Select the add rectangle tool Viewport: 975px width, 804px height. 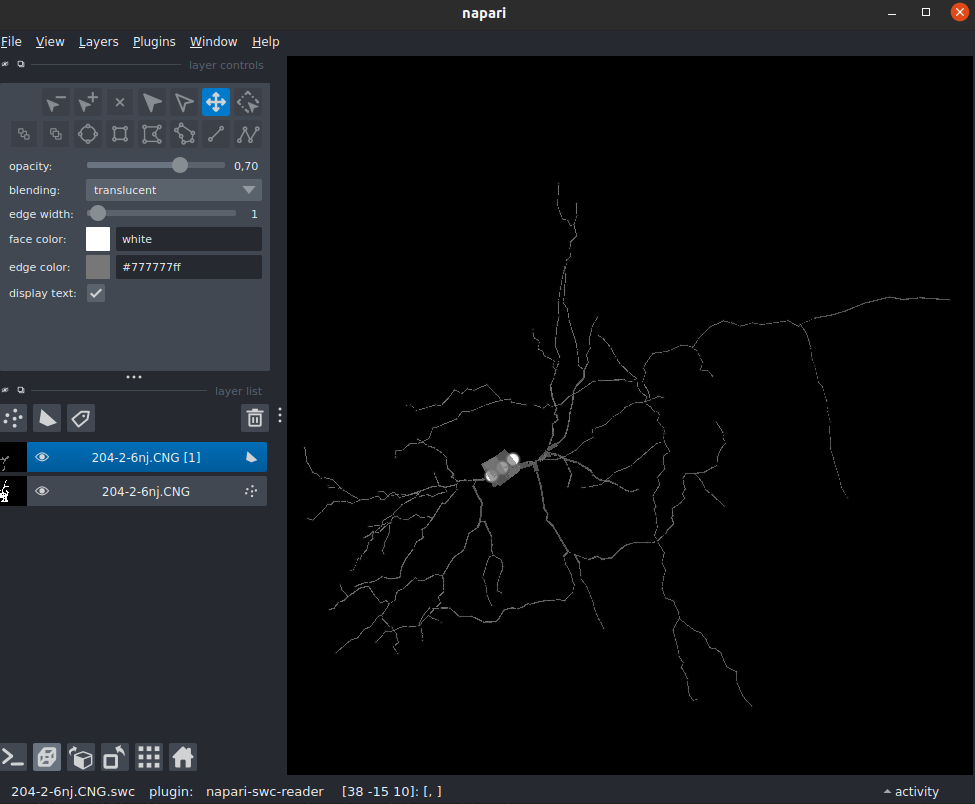coord(120,134)
